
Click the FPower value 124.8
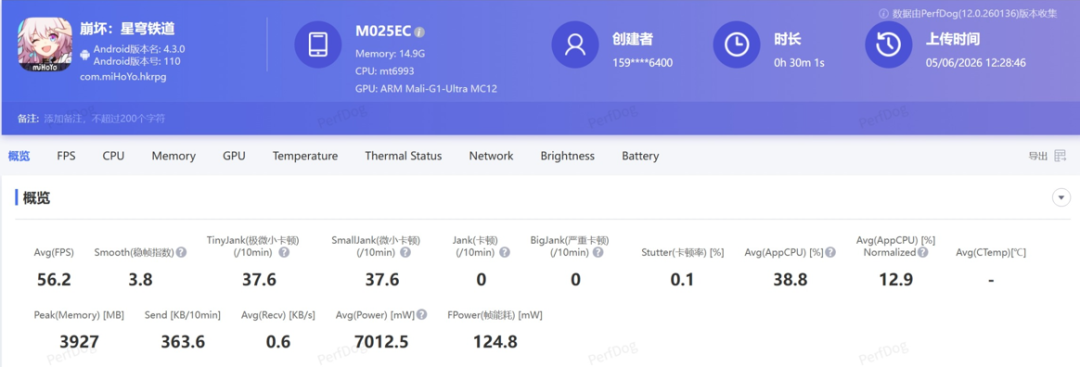(x=495, y=342)
